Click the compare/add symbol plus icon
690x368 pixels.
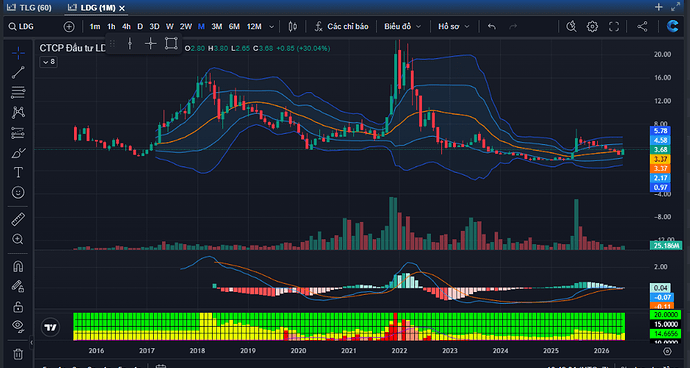tap(69, 26)
